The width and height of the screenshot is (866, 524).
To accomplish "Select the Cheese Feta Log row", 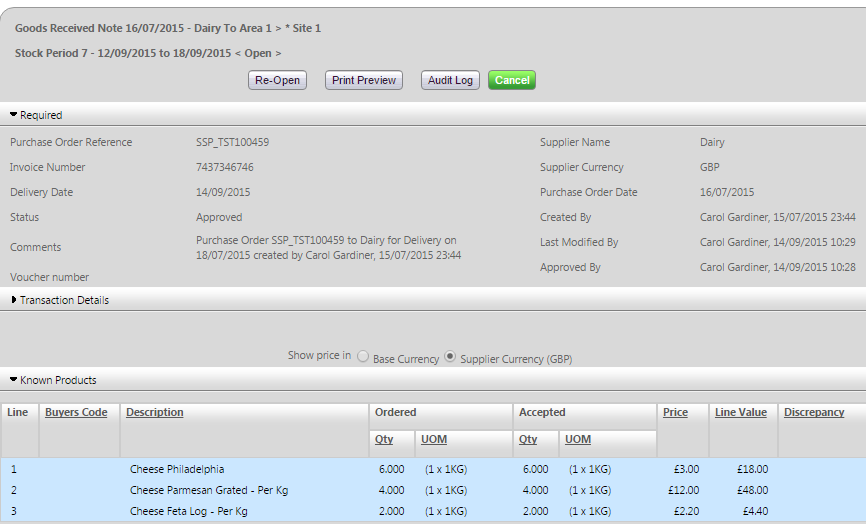I will click(x=188, y=511).
